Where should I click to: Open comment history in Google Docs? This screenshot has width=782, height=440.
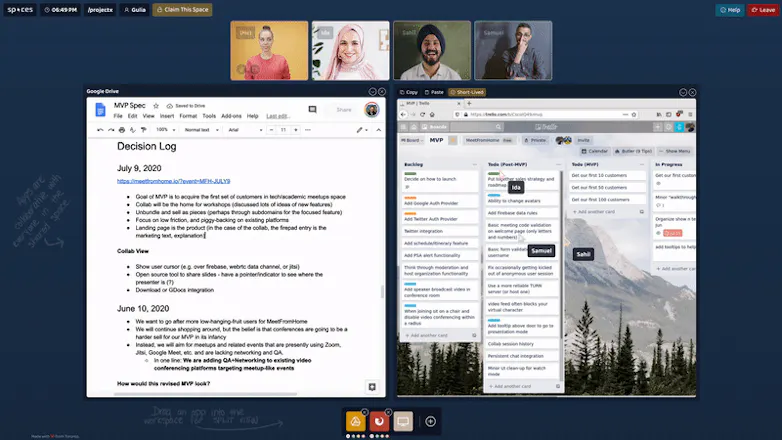click(x=312, y=109)
